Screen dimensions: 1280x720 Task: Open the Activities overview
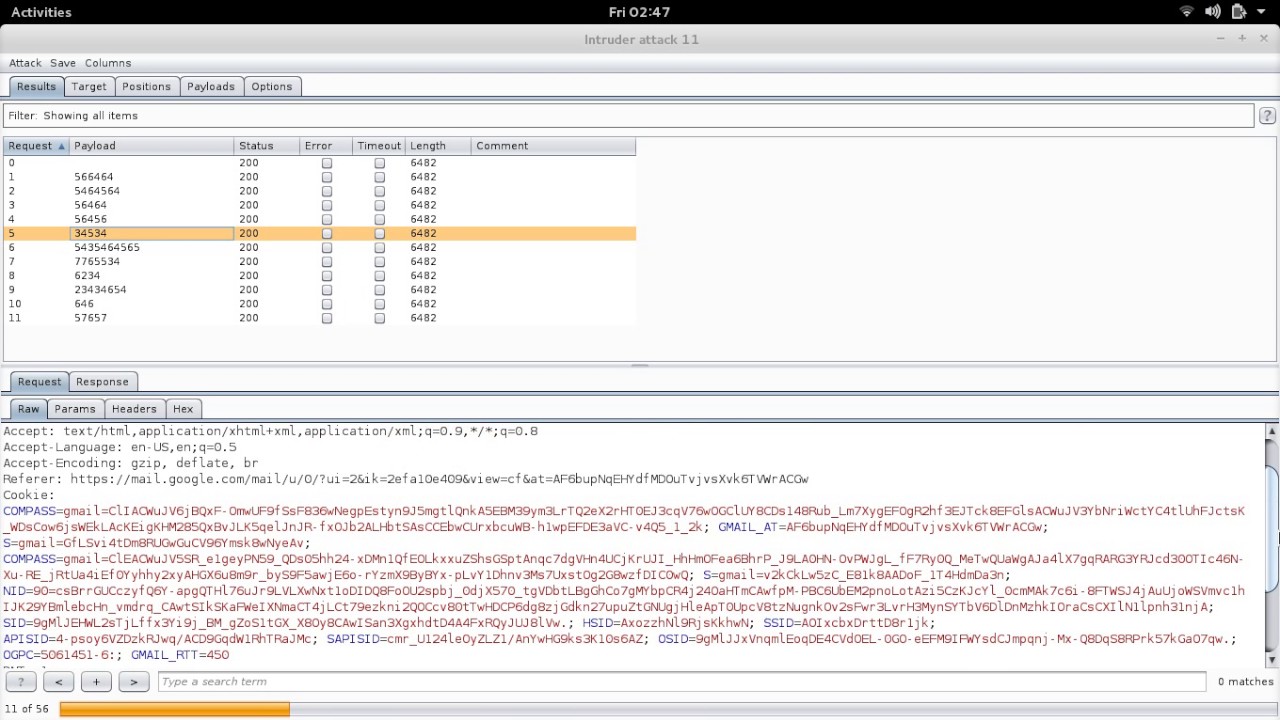[41, 12]
